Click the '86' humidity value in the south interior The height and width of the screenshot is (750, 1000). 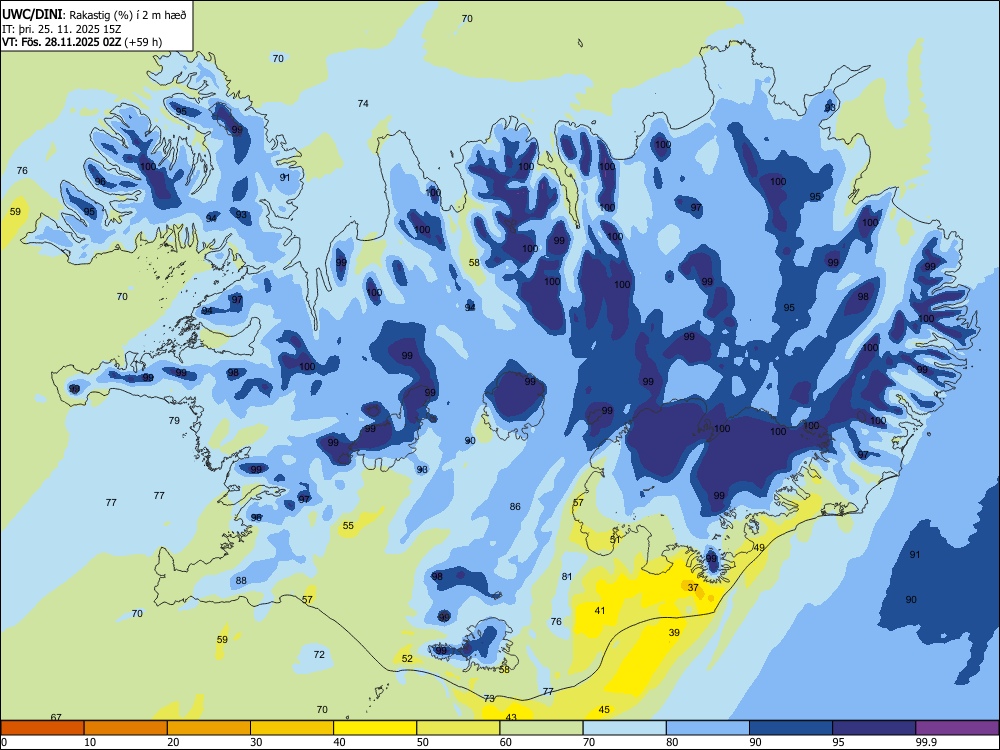click(515, 506)
